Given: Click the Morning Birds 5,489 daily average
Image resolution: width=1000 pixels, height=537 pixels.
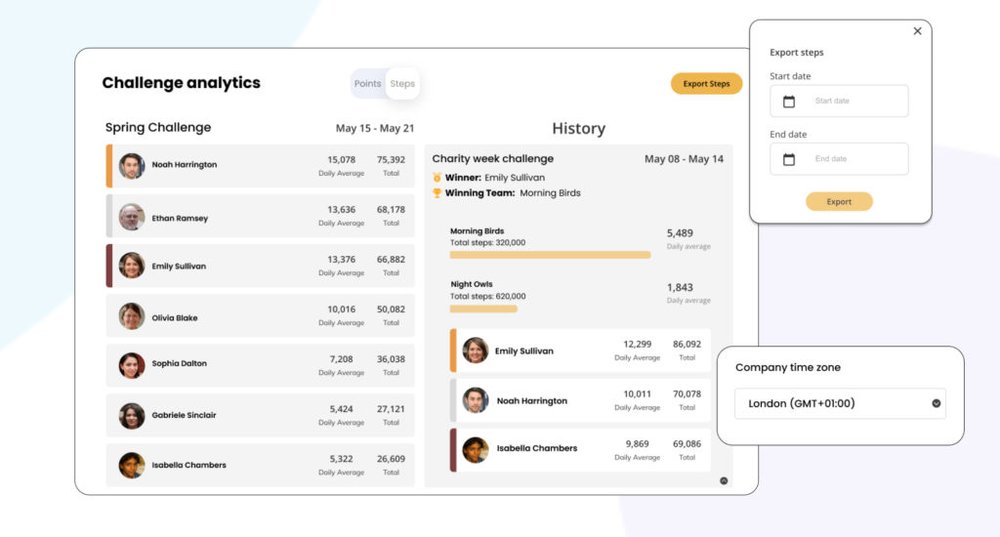Looking at the screenshot, I should (x=680, y=233).
